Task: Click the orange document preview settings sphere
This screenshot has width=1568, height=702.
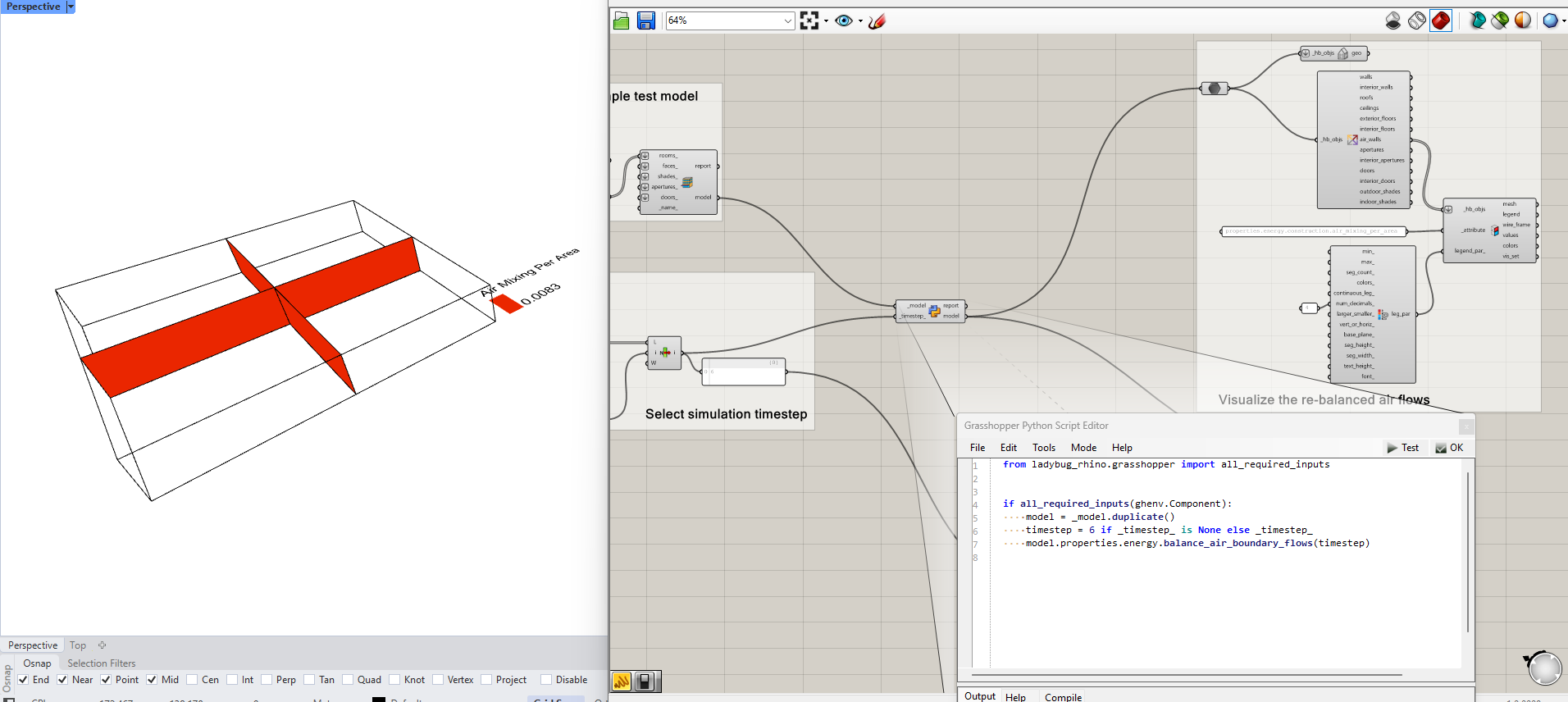Action: [x=1523, y=21]
